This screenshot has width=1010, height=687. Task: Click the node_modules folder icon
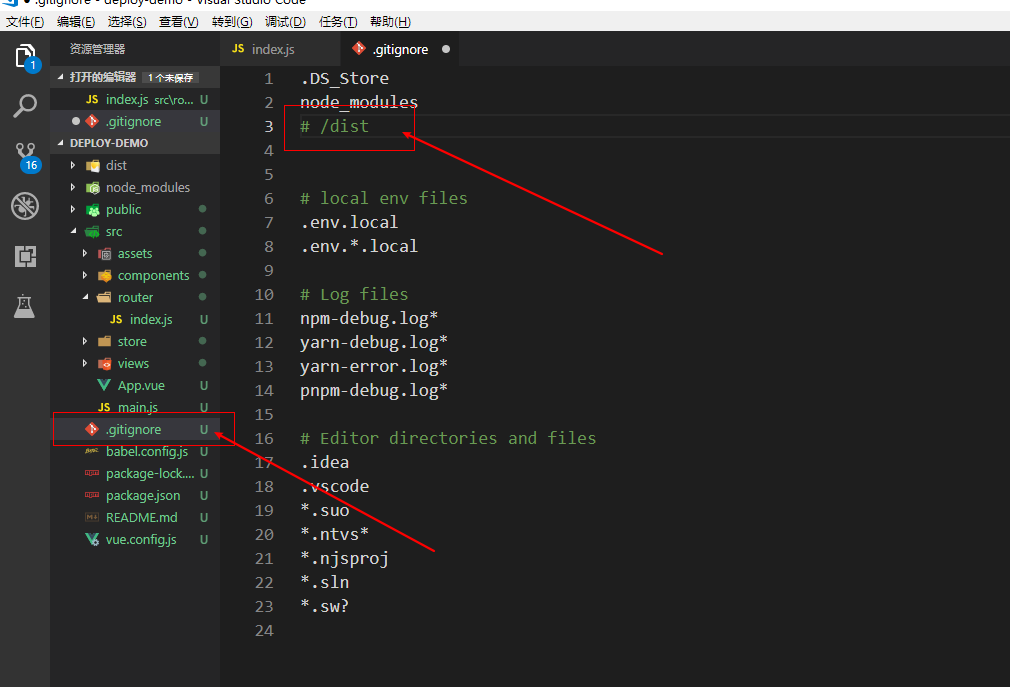[x=93, y=187]
